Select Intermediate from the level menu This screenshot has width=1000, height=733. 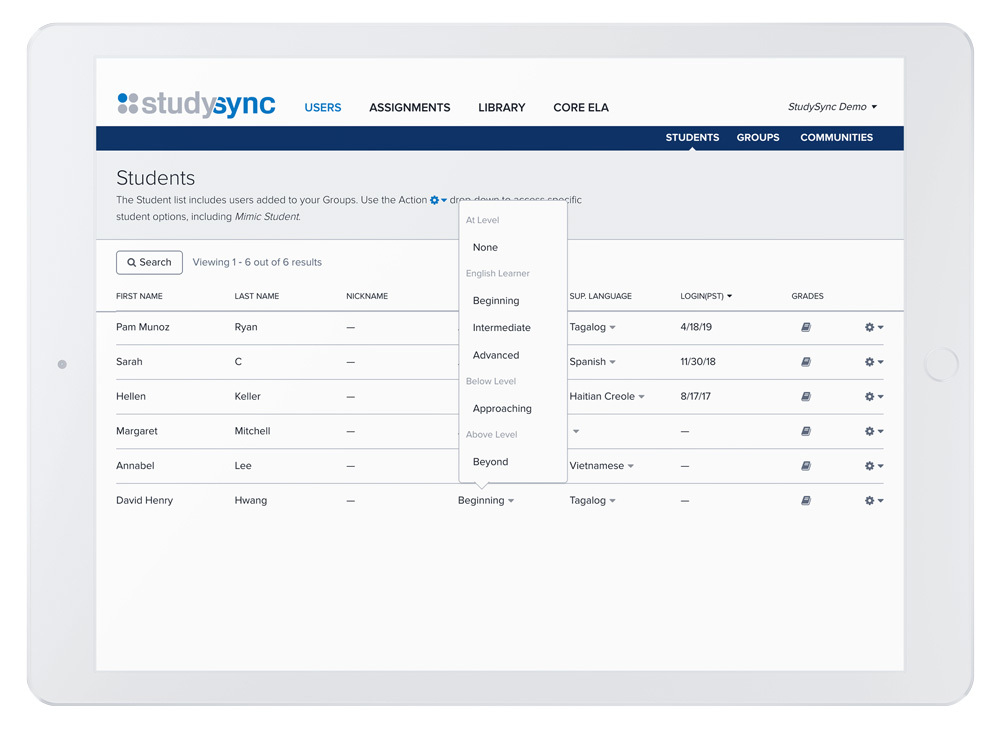[x=502, y=328]
